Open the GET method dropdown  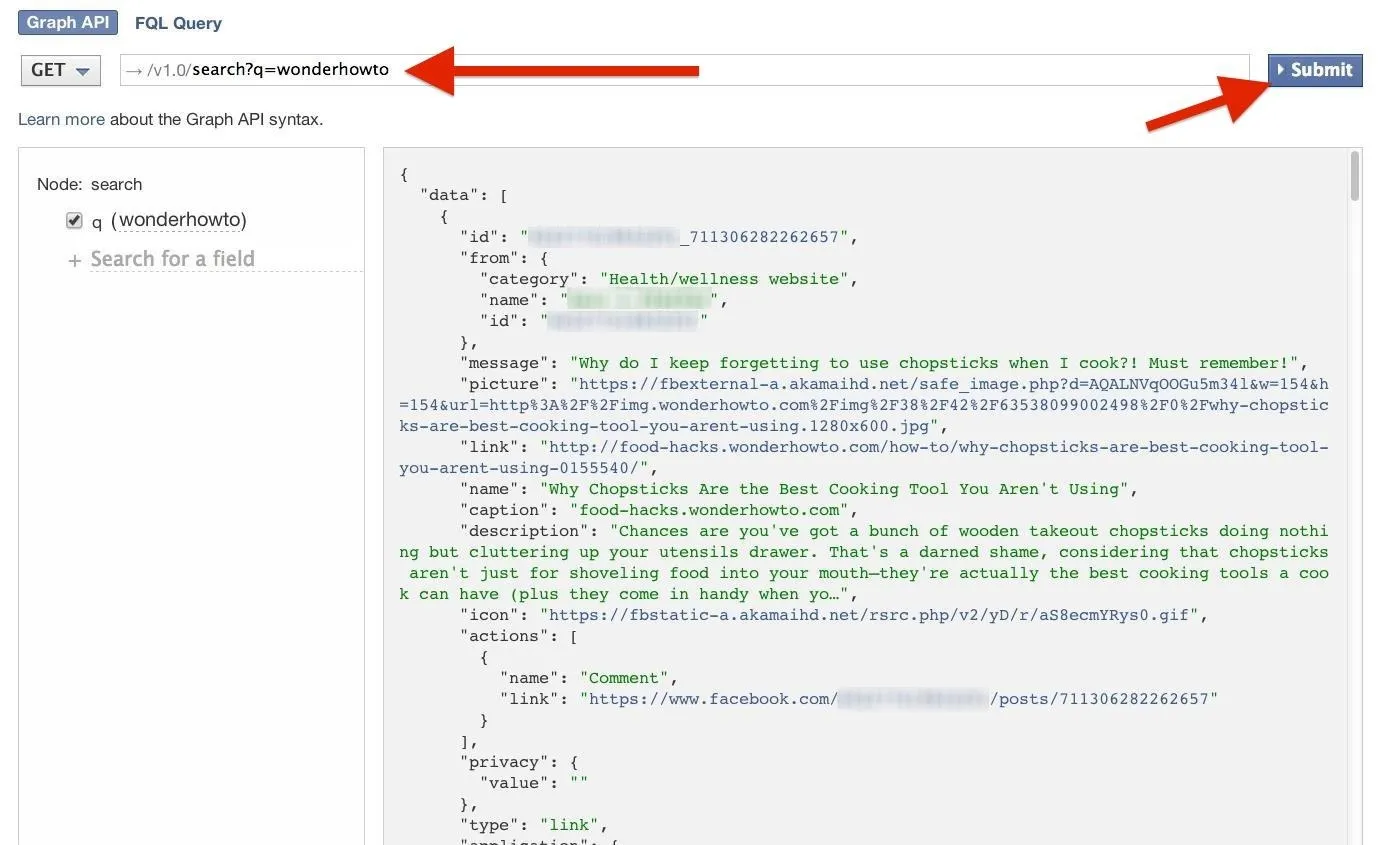pyautogui.click(x=60, y=70)
